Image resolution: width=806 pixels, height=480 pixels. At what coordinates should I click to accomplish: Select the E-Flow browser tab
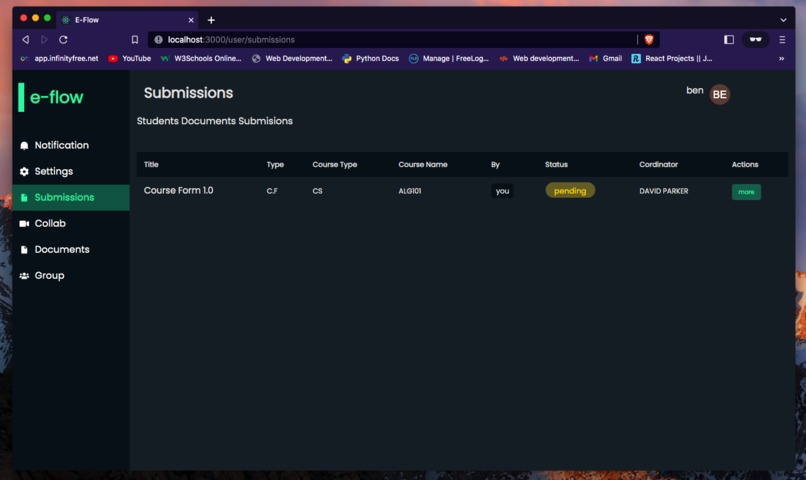[127, 20]
